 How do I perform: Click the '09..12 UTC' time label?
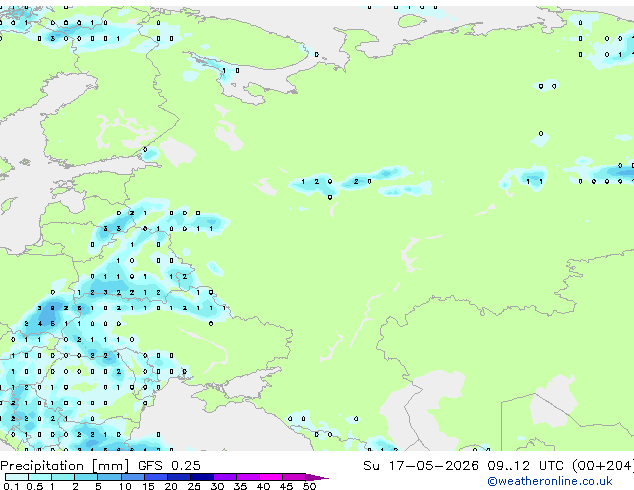525,466
